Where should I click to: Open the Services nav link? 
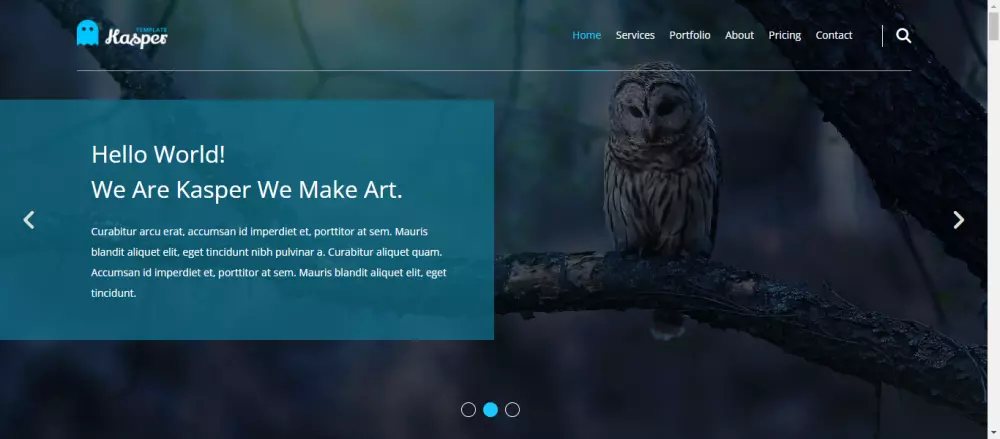(635, 35)
